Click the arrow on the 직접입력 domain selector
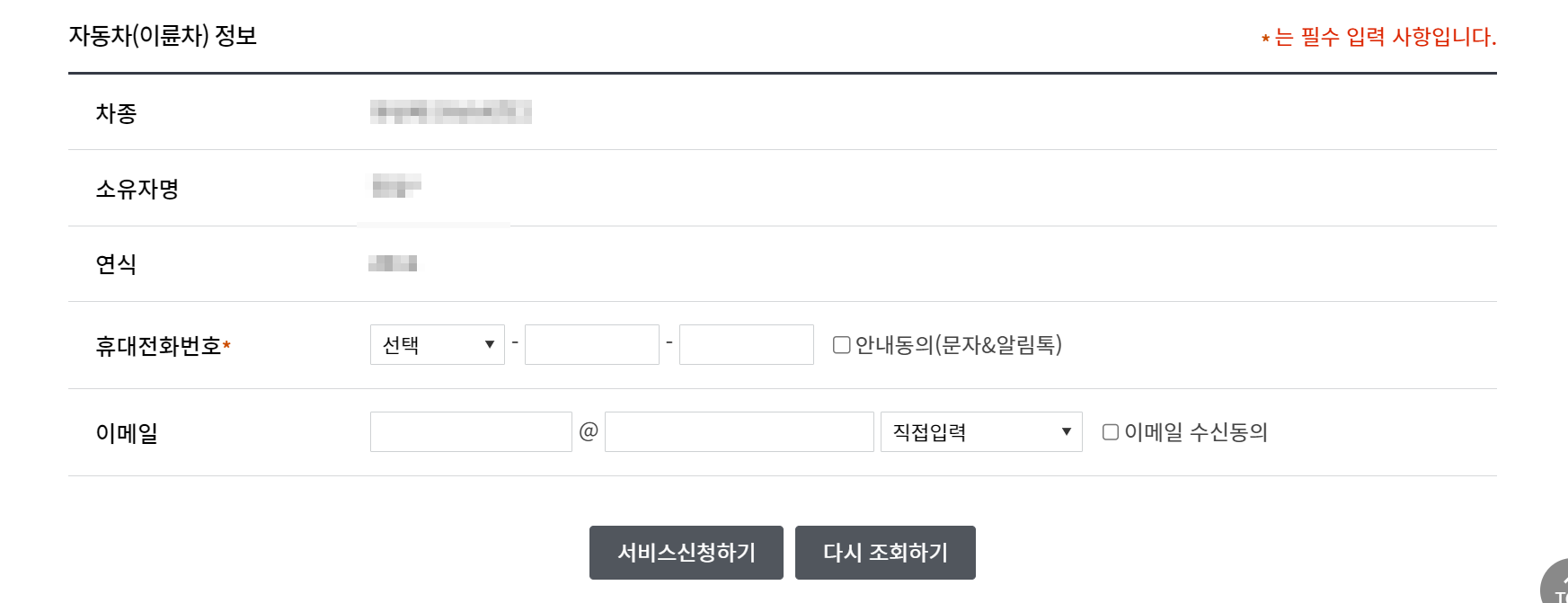This screenshot has width=1568, height=603. coord(1068,432)
